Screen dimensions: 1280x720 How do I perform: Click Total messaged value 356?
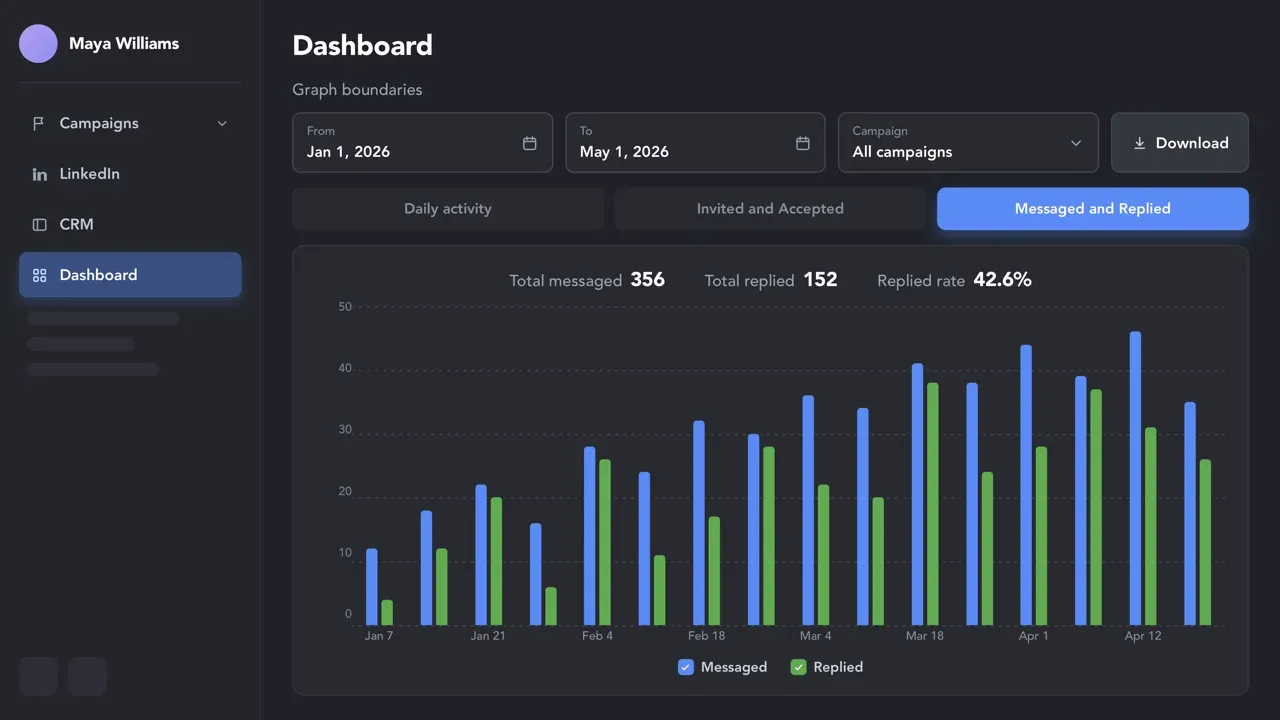pos(647,280)
